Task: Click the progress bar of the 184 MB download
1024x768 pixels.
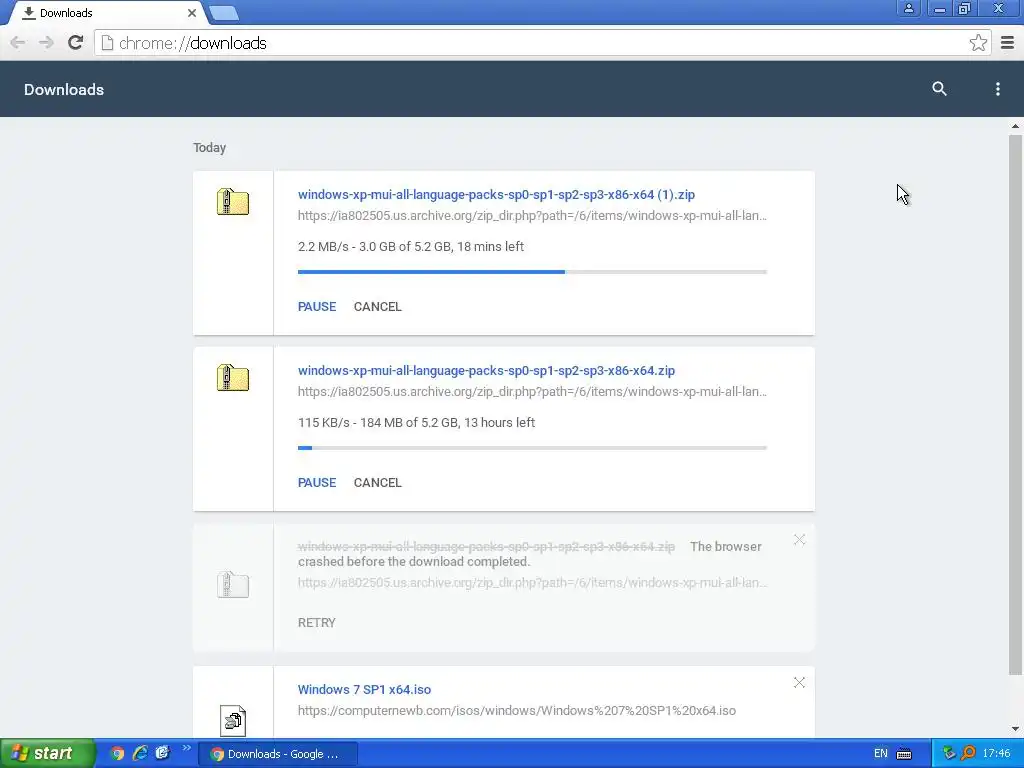Action: point(532,448)
